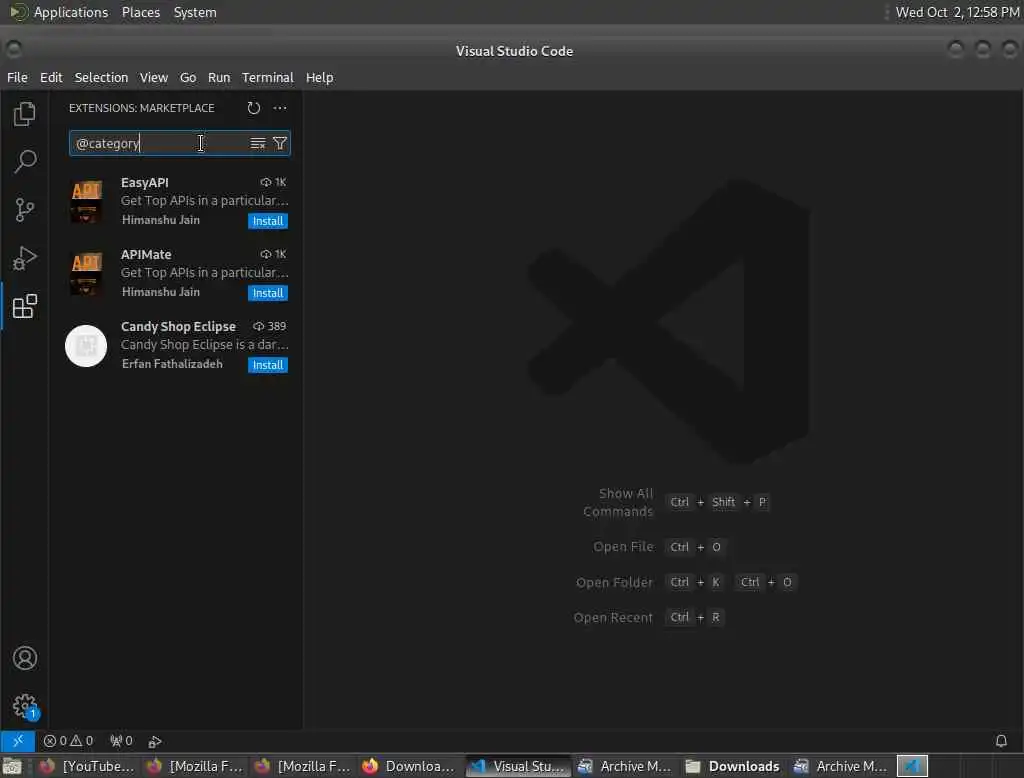
Task: Click the Ctrl+Shift+P Show All Commands shortcut
Action: point(718,502)
